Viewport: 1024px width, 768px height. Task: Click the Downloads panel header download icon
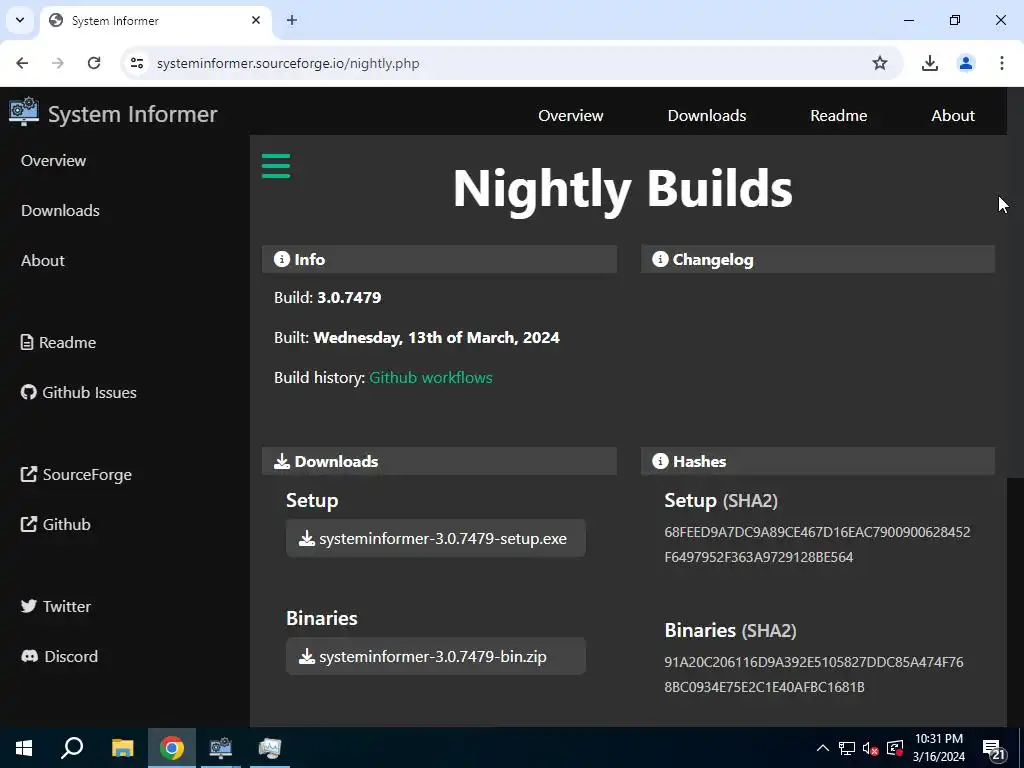pos(281,461)
